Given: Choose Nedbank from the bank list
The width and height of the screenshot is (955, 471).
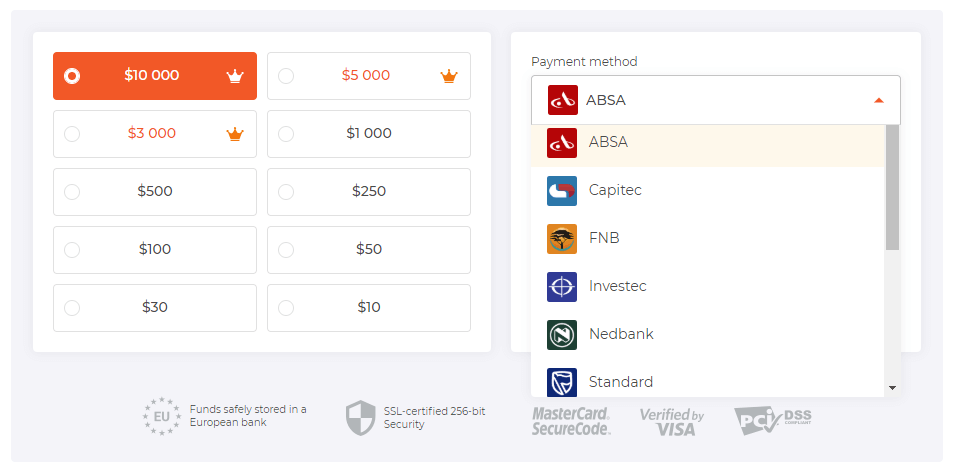Looking at the screenshot, I should pos(708,335).
